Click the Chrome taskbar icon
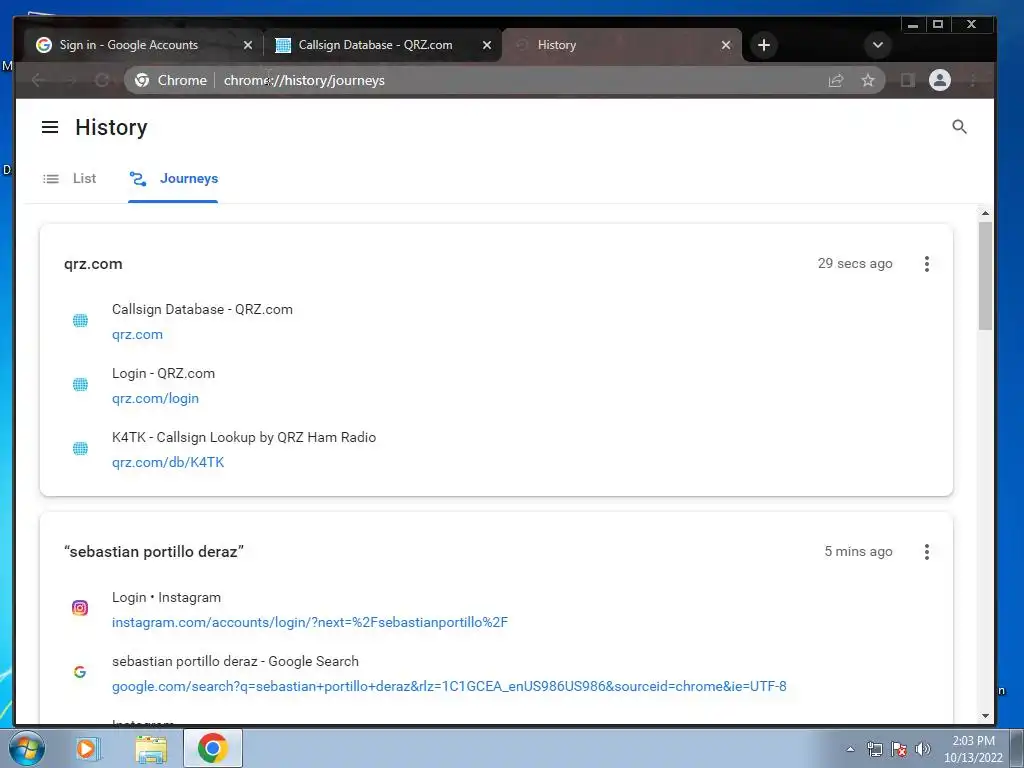 (x=212, y=748)
